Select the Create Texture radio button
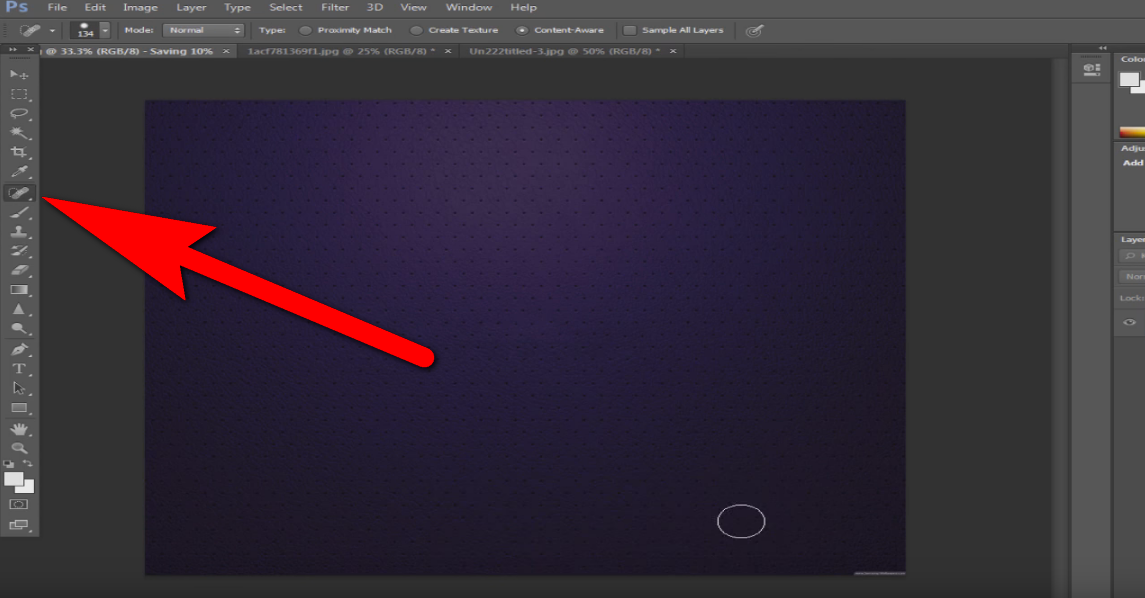This screenshot has height=598, width=1145. 417,30
